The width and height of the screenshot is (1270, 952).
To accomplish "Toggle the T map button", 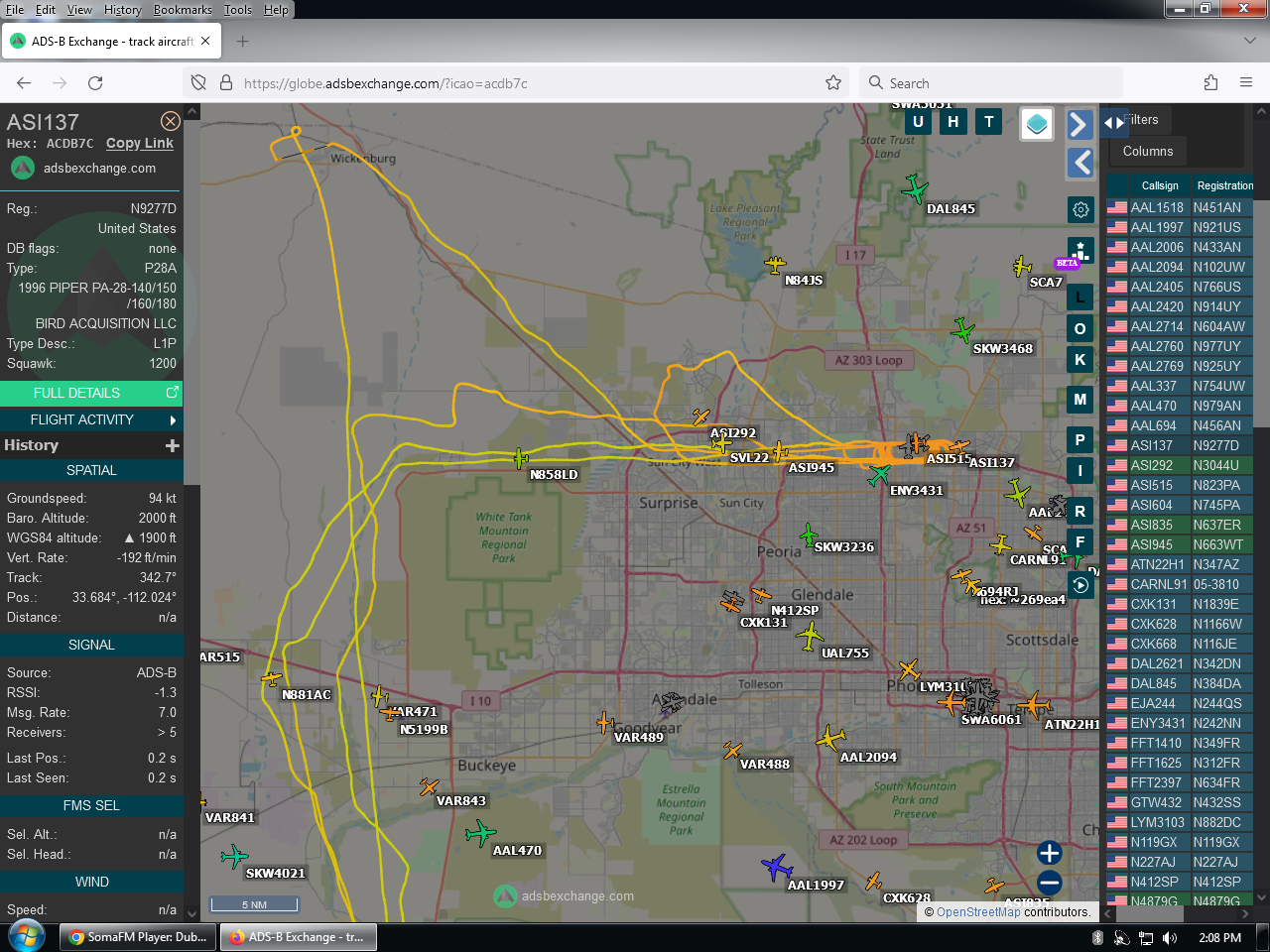I will click(989, 122).
